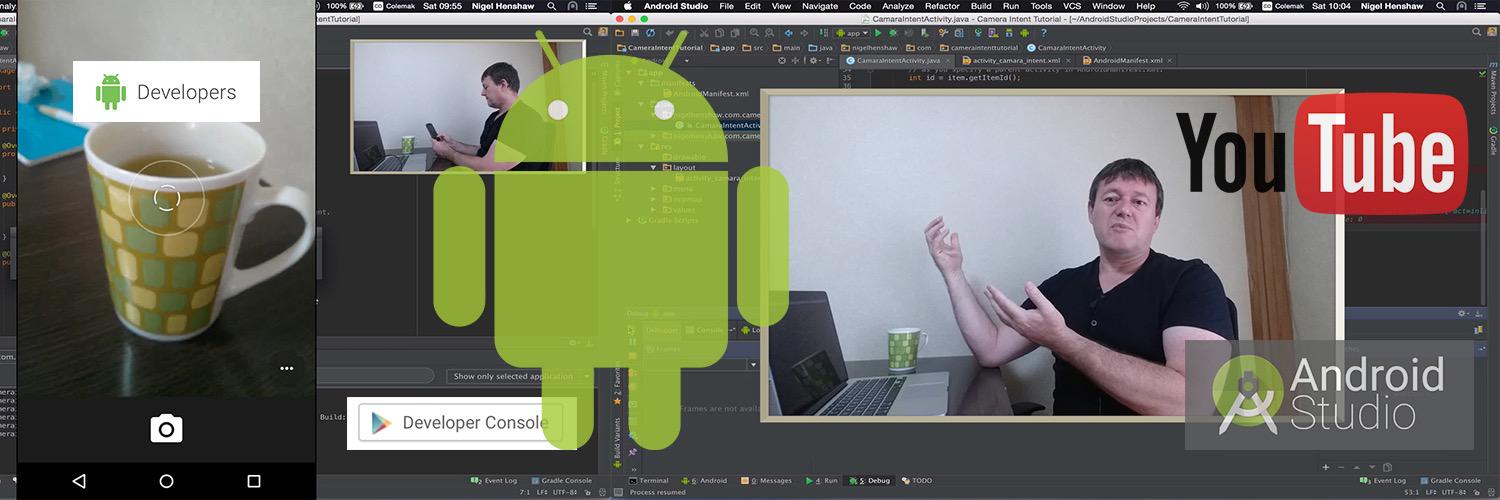This screenshot has height=500, width=1500.
Task: Click the Debug bug icon in toolbar
Action: (x=894, y=33)
